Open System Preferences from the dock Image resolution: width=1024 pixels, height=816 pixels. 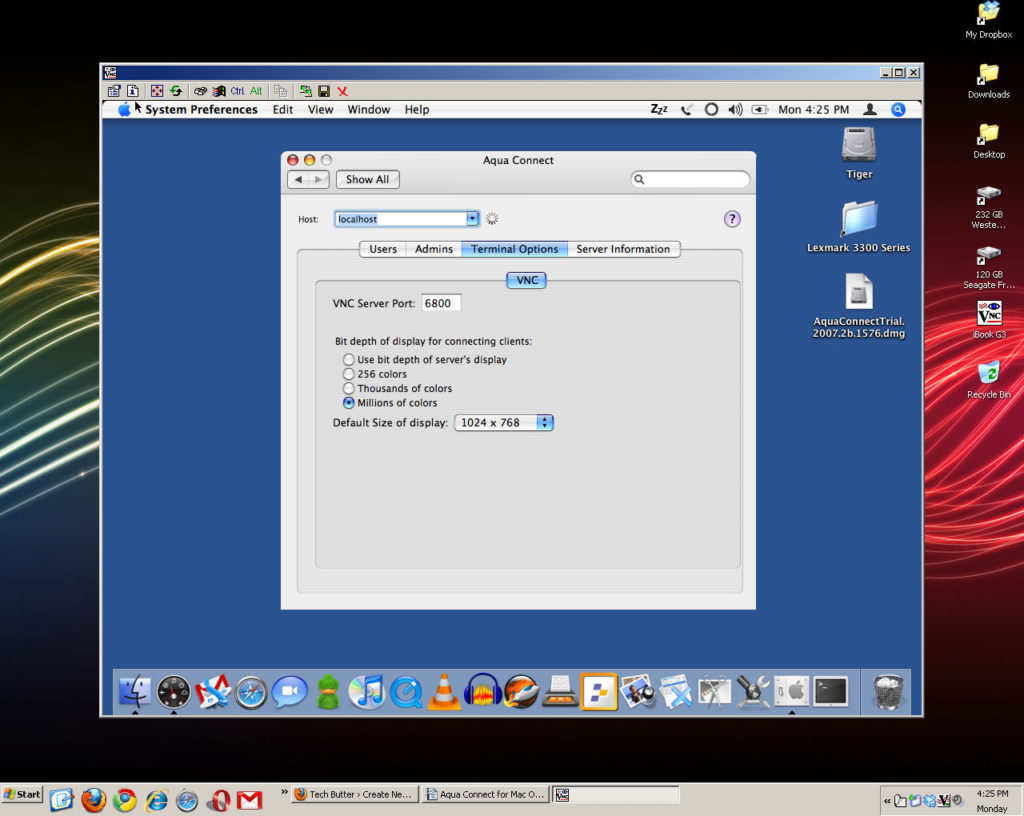[792, 691]
